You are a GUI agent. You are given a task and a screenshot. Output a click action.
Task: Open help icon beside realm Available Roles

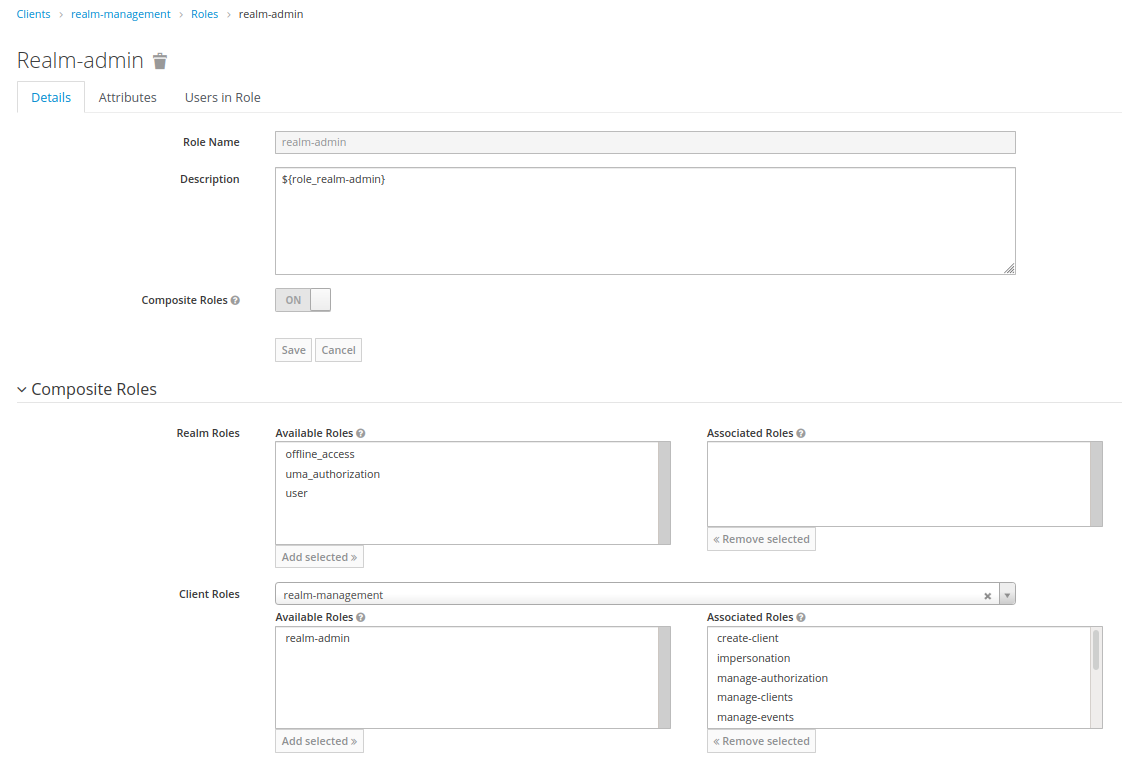point(360,432)
